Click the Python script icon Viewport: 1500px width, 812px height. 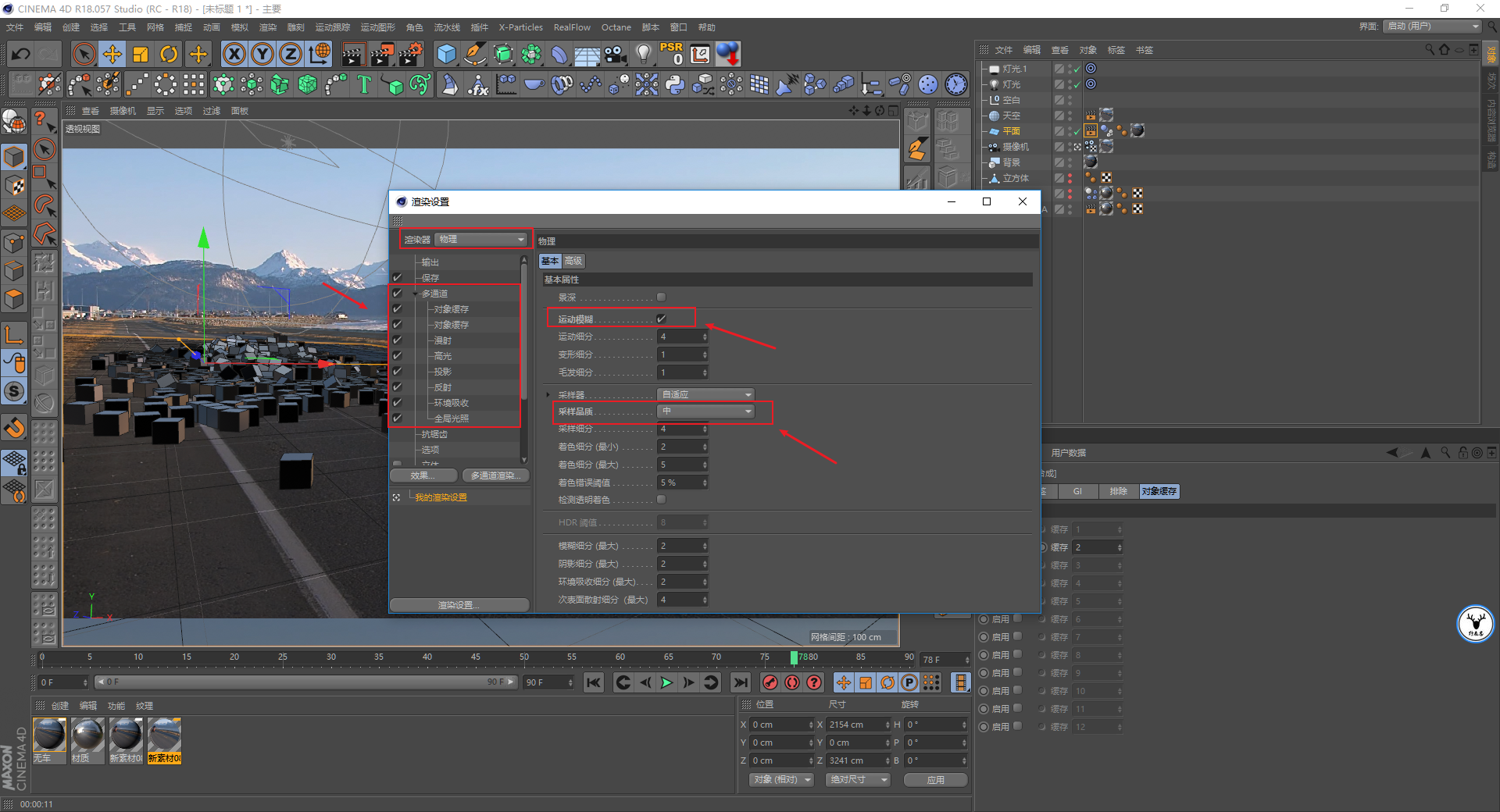click(x=675, y=84)
